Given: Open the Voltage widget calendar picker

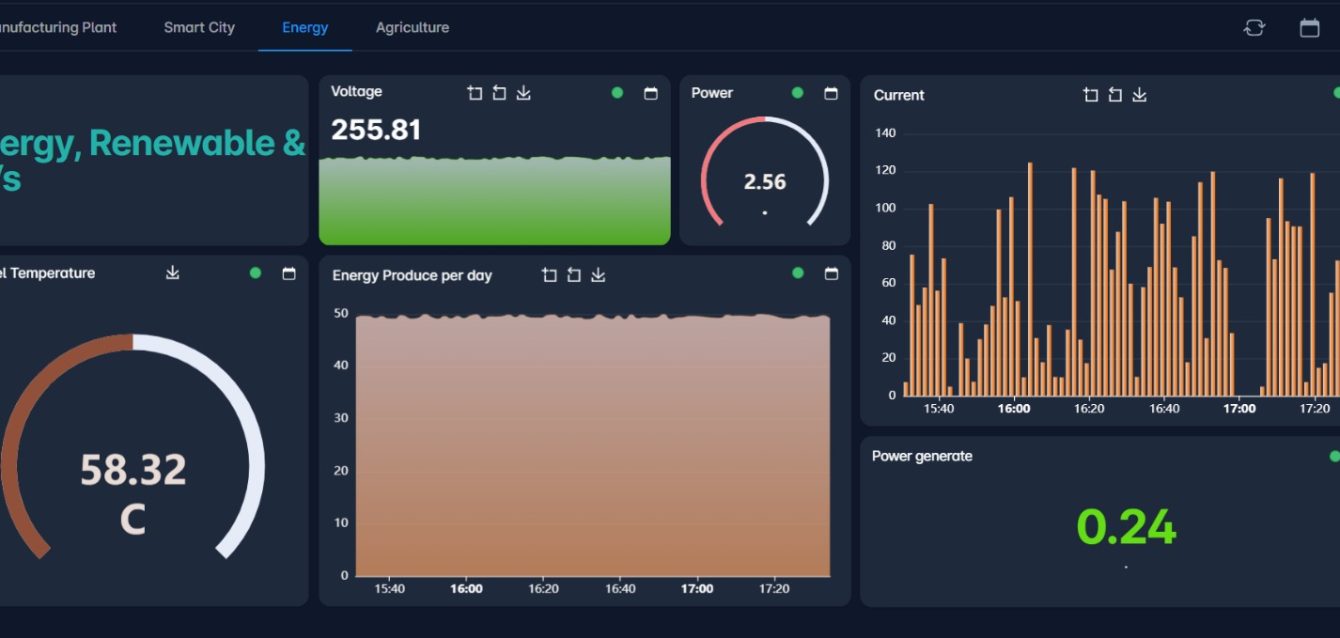Looking at the screenshot, I should click(651, 93).
